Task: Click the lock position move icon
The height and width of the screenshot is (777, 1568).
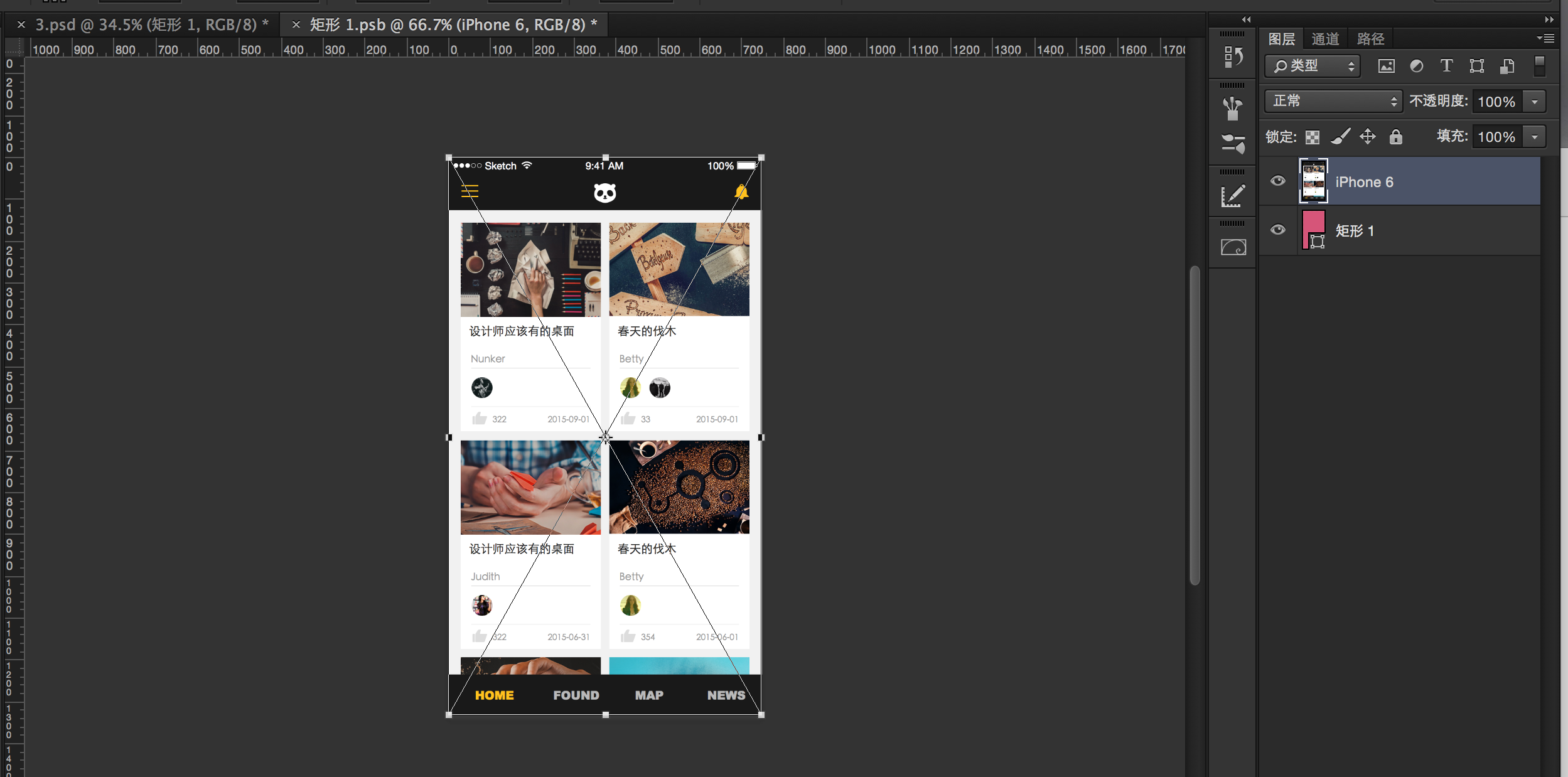Action: (1367, 137)
